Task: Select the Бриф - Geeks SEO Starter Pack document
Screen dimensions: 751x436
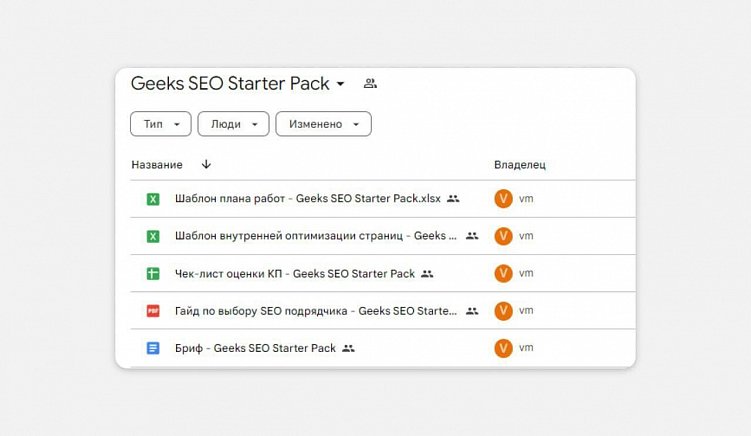Action: pyautogui.click(x=255, y=348)
